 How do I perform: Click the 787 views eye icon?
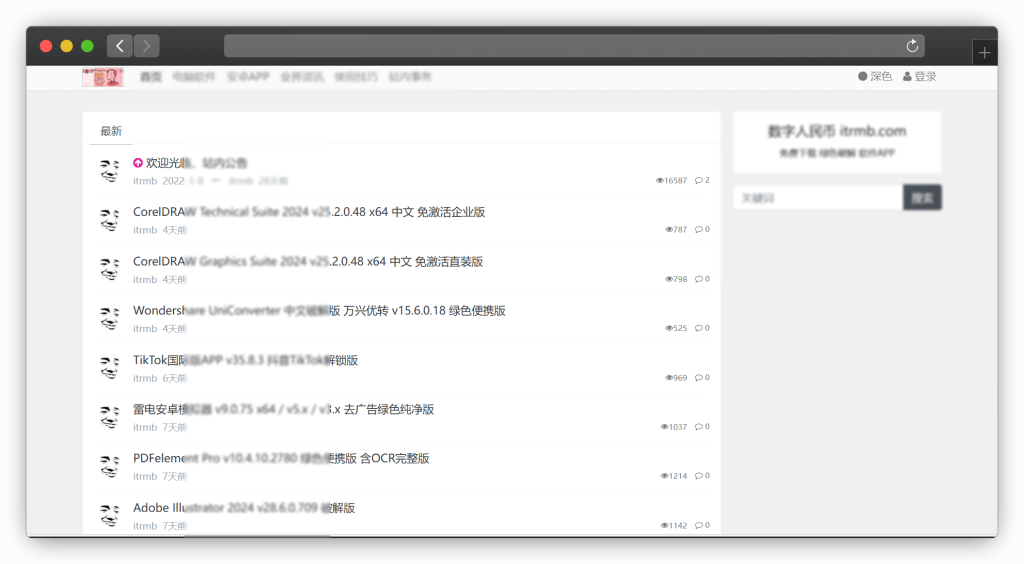pyautogui.click(x=669, y=230)
